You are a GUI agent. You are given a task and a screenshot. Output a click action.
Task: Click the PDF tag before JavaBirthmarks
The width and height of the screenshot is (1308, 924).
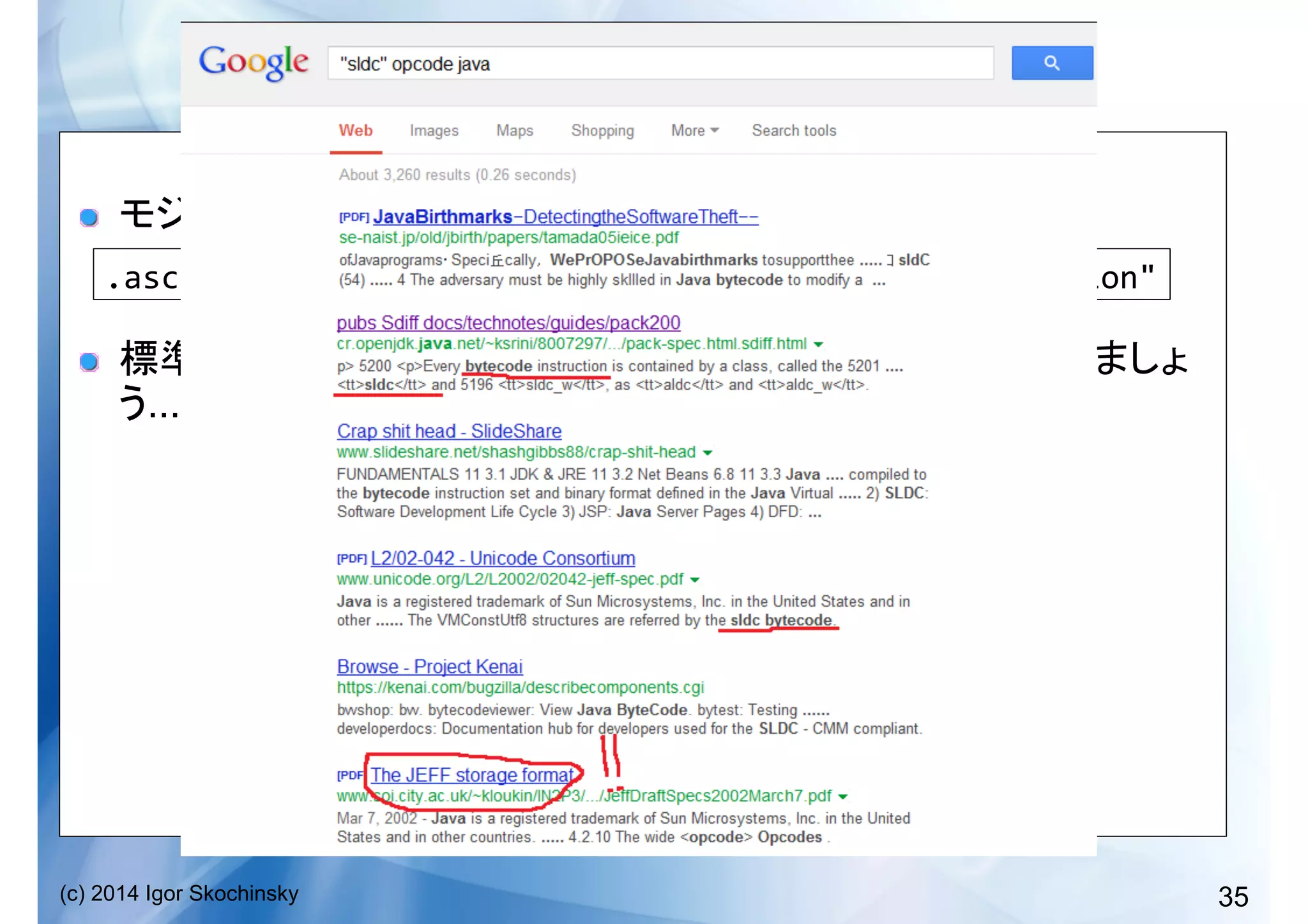coord(353,217)
